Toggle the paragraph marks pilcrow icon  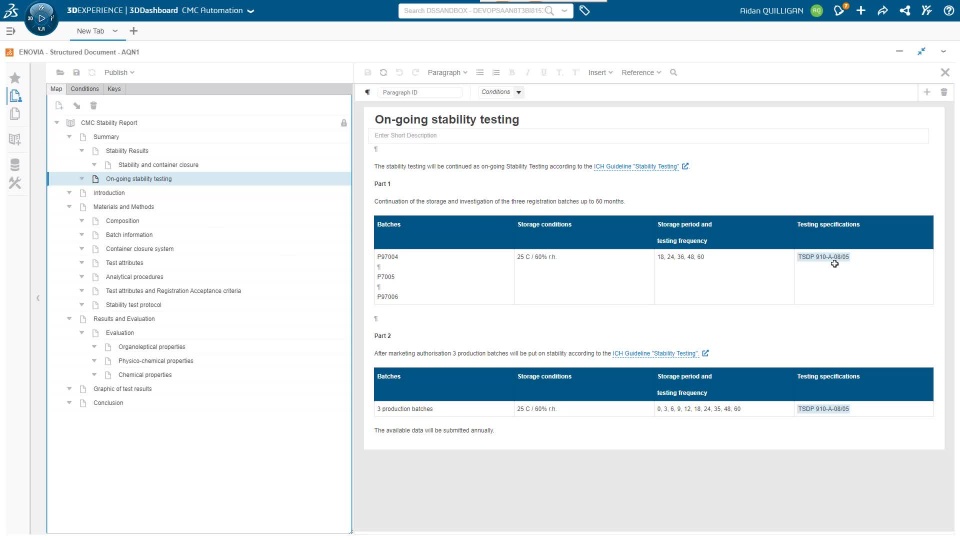click(367, 92)
